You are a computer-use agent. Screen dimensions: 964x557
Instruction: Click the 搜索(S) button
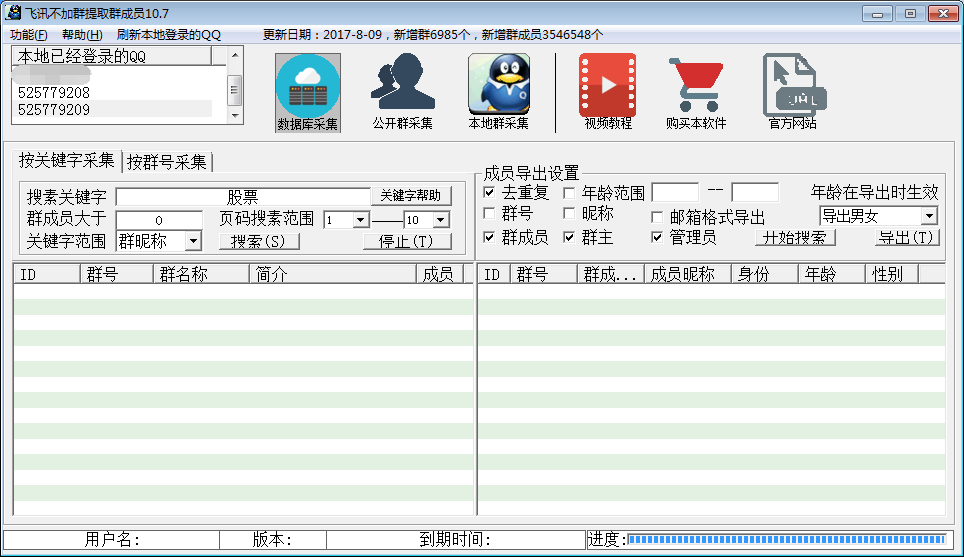coord(259,241)
